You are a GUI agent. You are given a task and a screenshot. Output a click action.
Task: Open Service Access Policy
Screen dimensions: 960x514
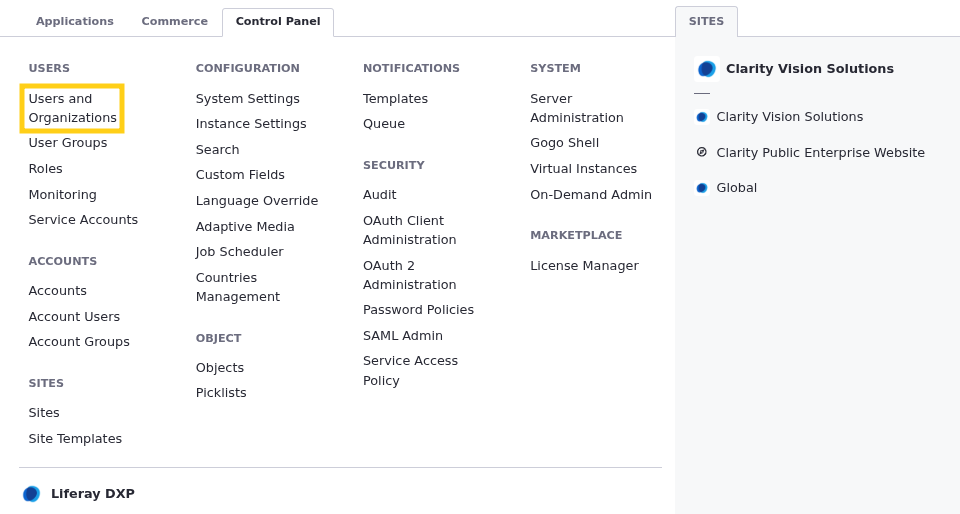click(410, 371)
